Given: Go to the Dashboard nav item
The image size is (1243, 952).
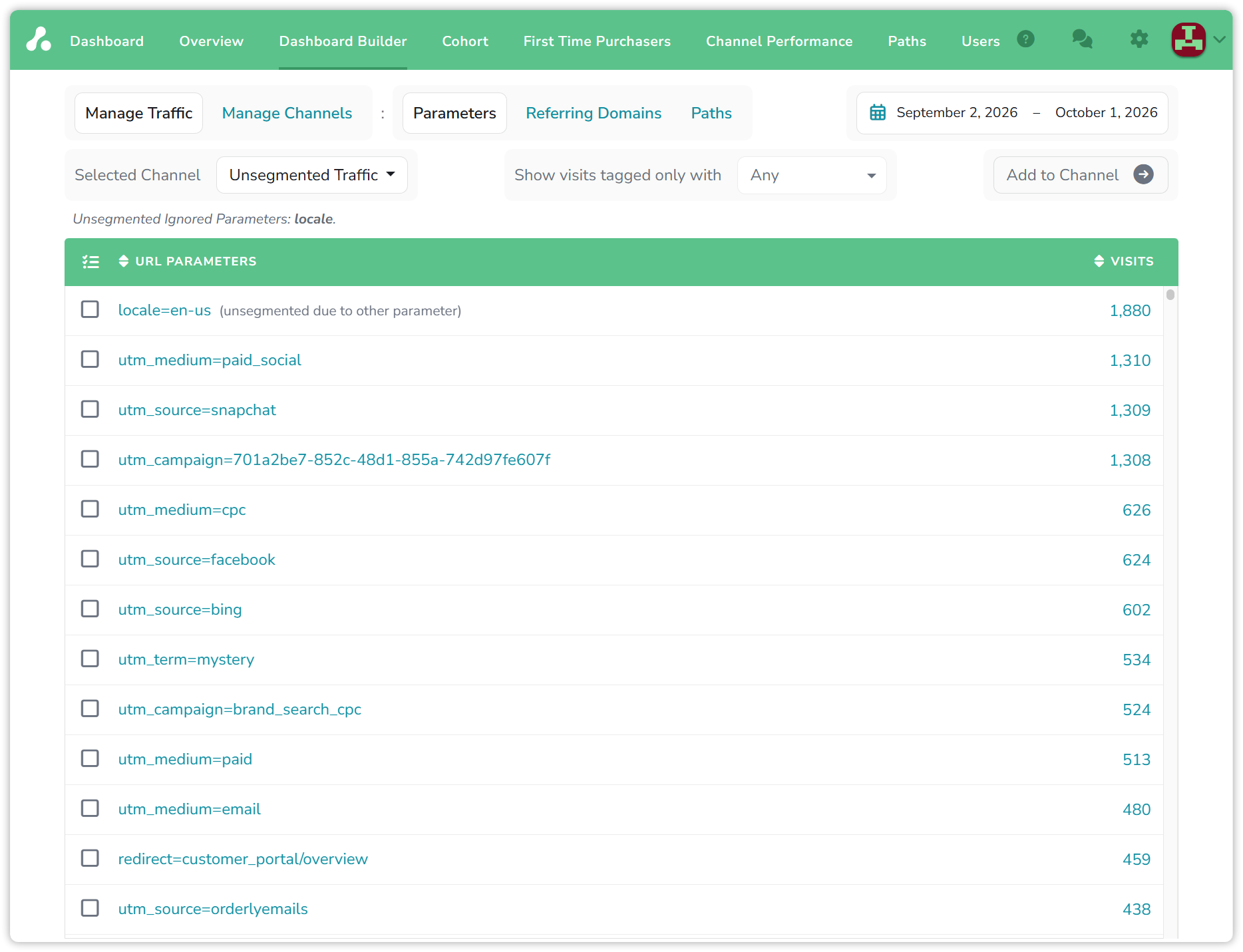Looking at the screenshot, I should point(107,41).
